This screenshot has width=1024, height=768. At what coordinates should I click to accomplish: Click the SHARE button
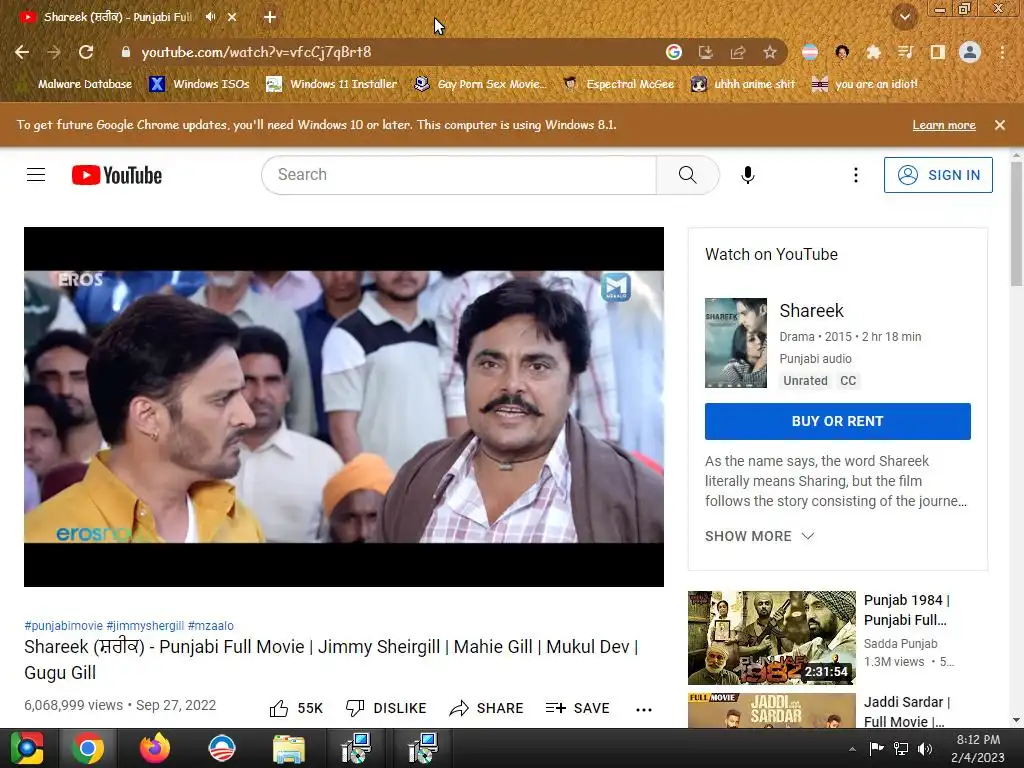click(487, 709)
